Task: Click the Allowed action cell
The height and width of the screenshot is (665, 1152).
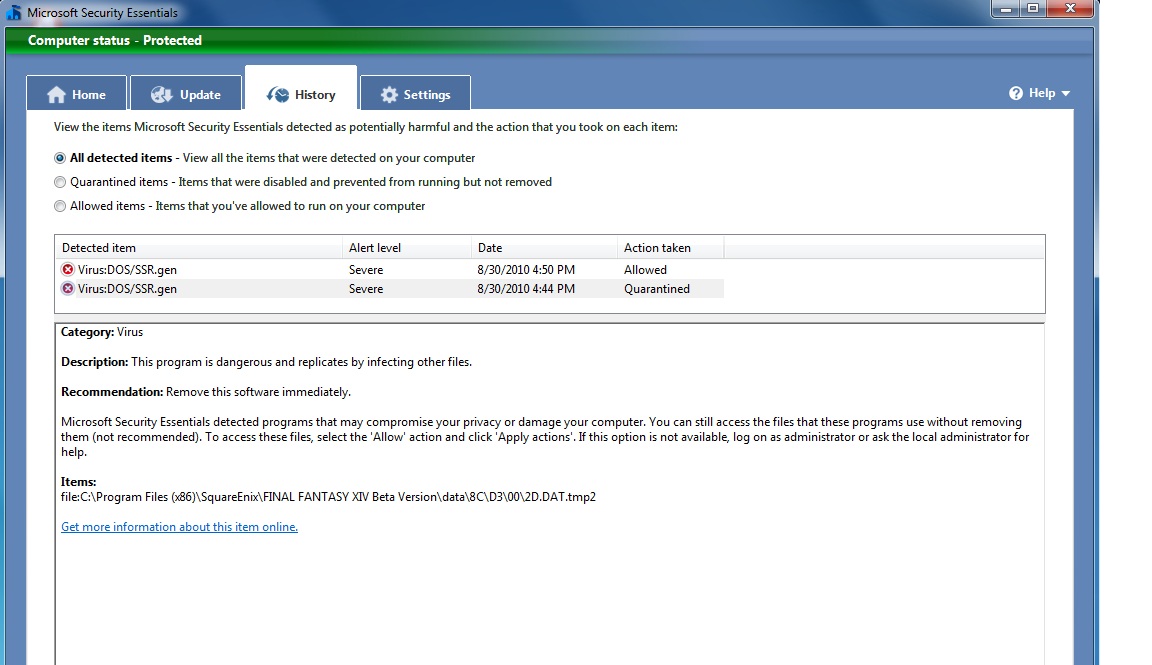Action: tap(645, 270)
